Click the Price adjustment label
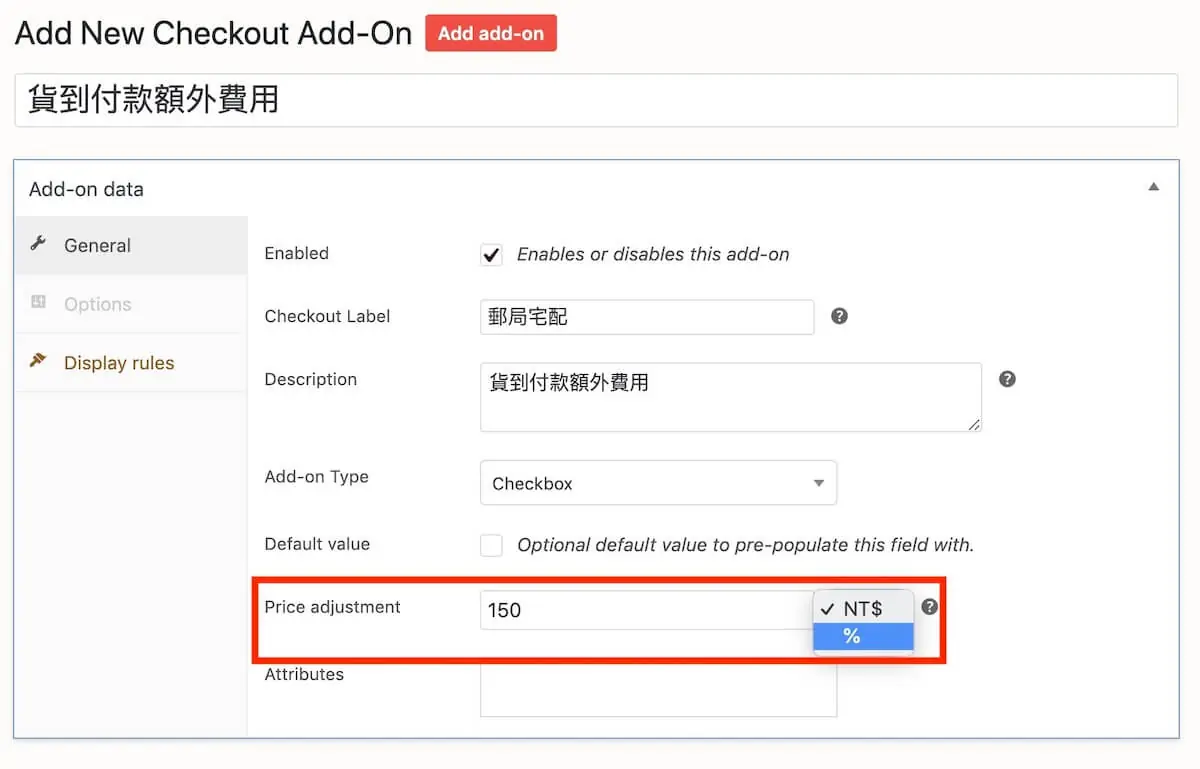This screenshot has width=1200, height=769. pyautogui.click(x=332, y=607)
